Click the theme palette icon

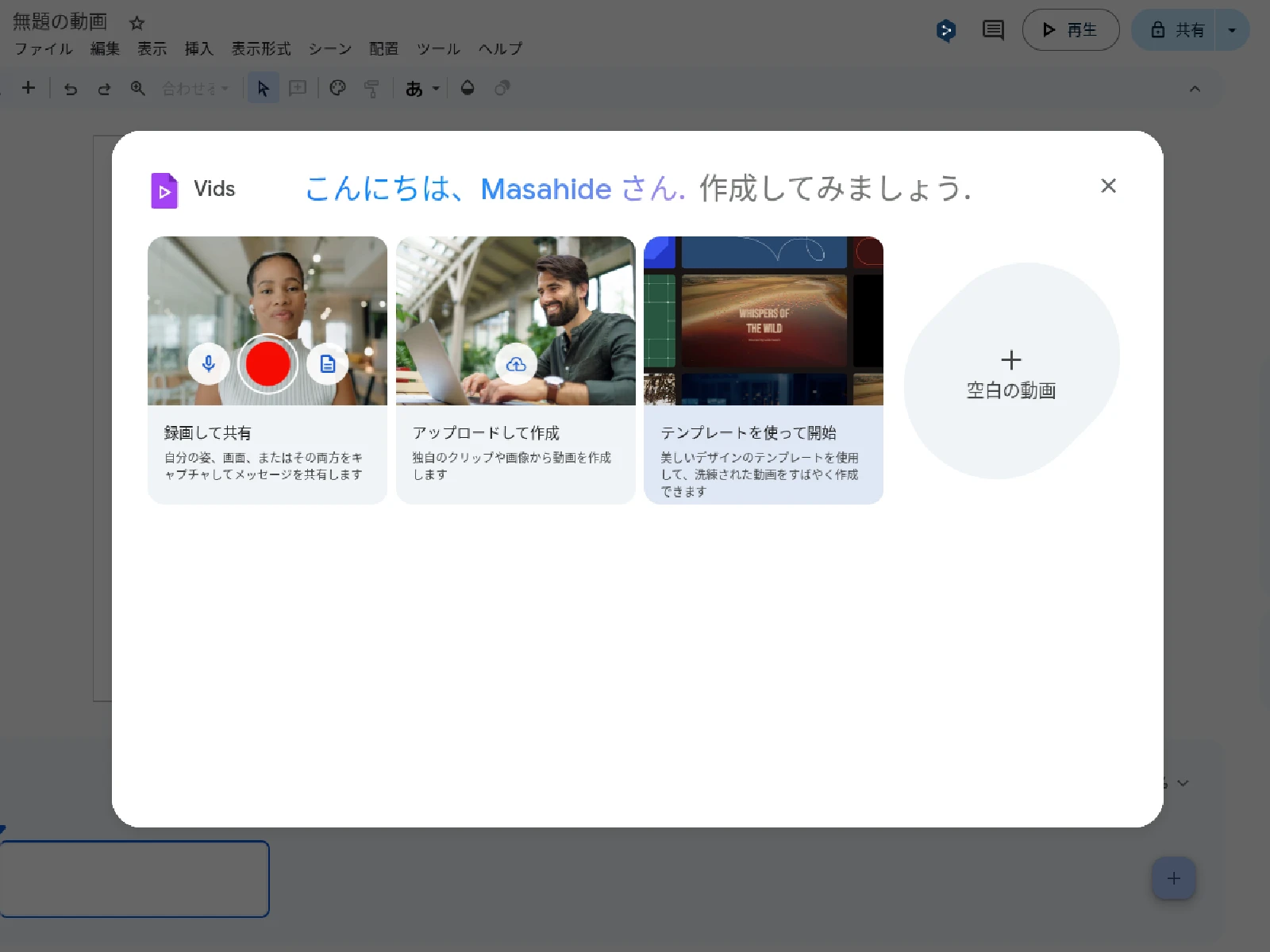tap(338, 88)
